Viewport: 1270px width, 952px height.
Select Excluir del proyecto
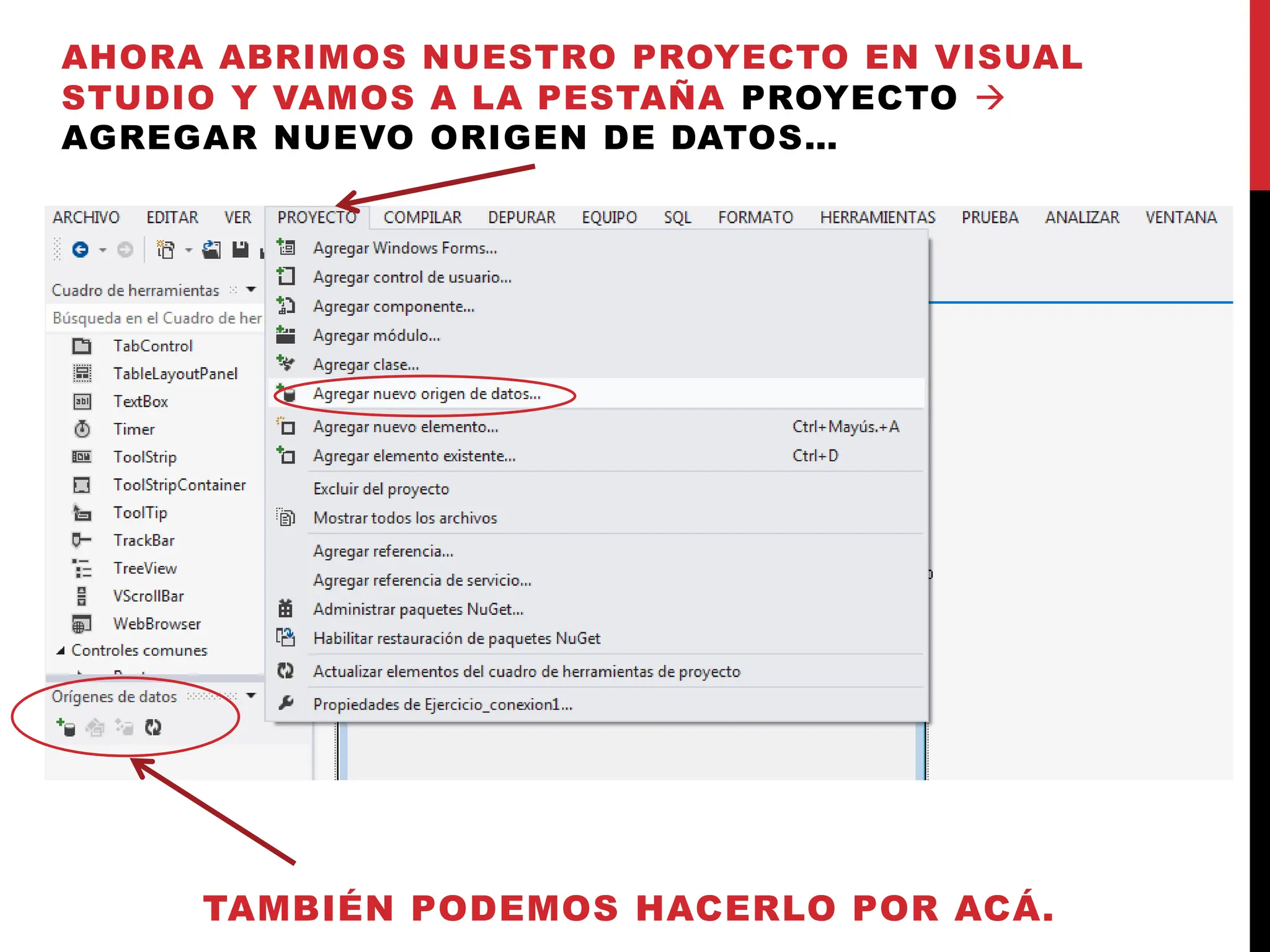point(597,489)
